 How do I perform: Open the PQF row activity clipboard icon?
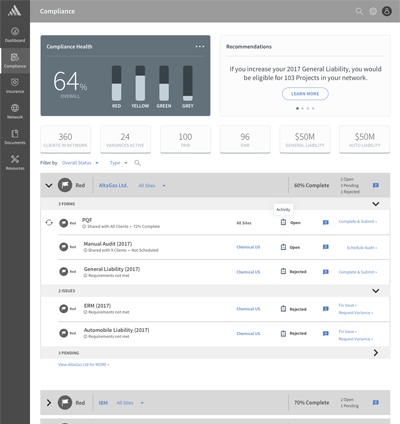pyautogui.click(x=283, y=222)
